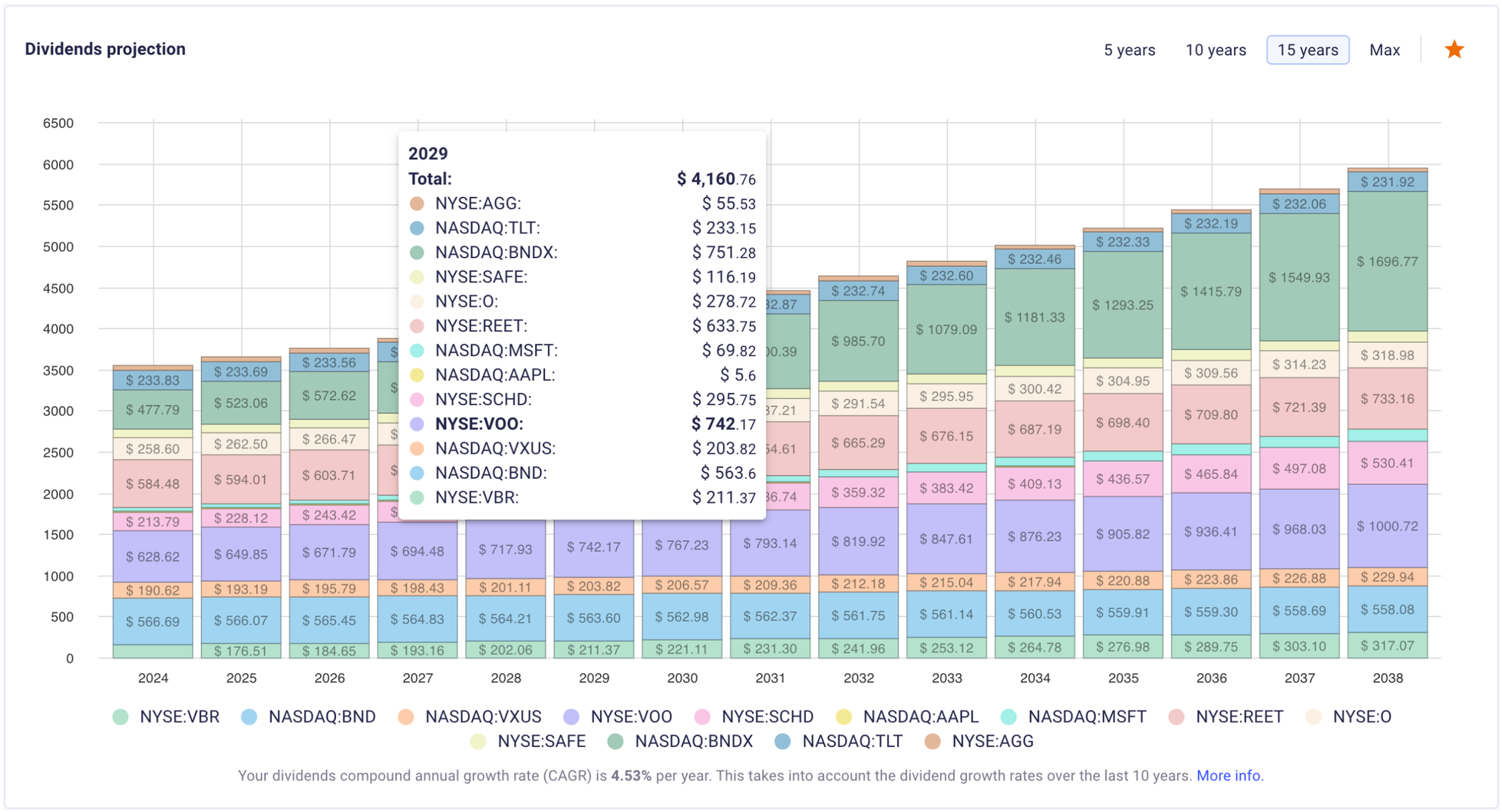The height and width of the screenshot is (812, 1502).
Task: Toggle NYSE:SCHD series in bottom legend
Action: tap(754, 717)
